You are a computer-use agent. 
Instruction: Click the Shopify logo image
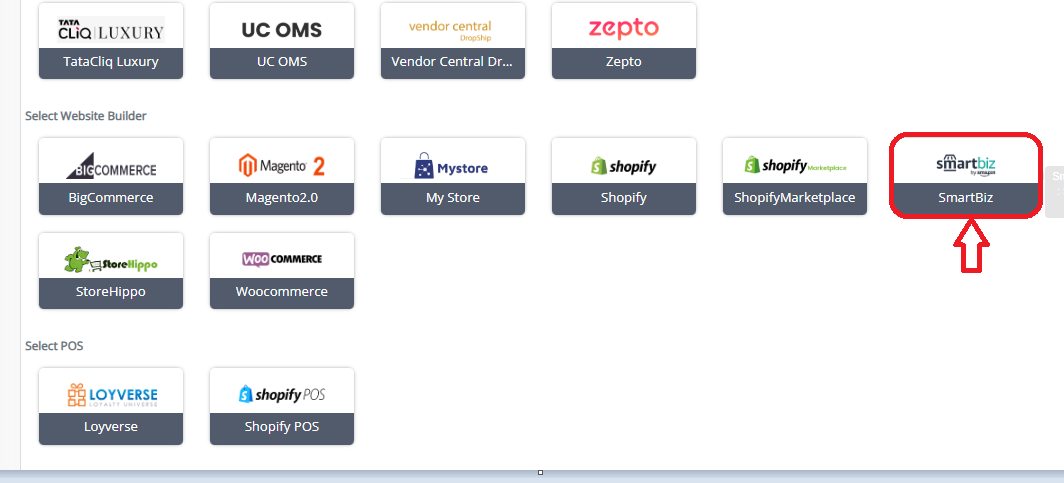point(623,166)
